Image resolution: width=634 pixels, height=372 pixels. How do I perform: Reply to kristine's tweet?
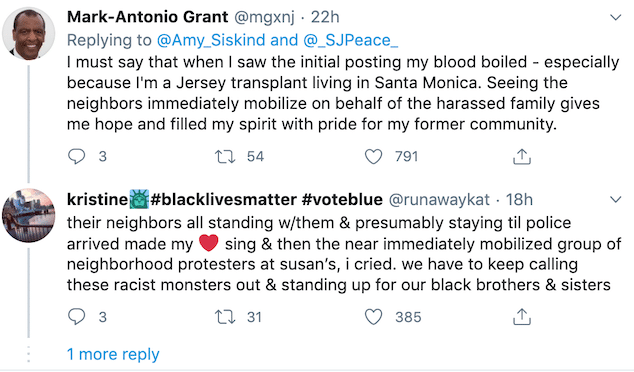tap(76, 317)
